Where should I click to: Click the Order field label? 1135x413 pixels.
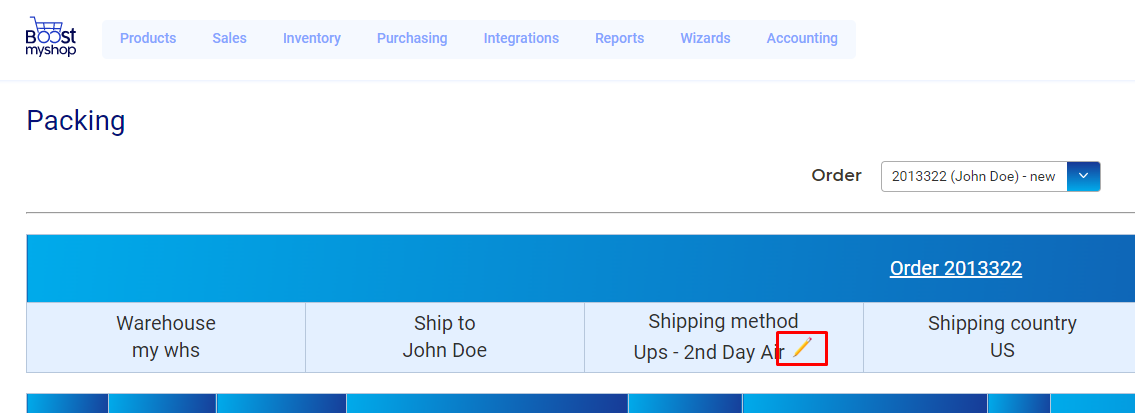836,176
